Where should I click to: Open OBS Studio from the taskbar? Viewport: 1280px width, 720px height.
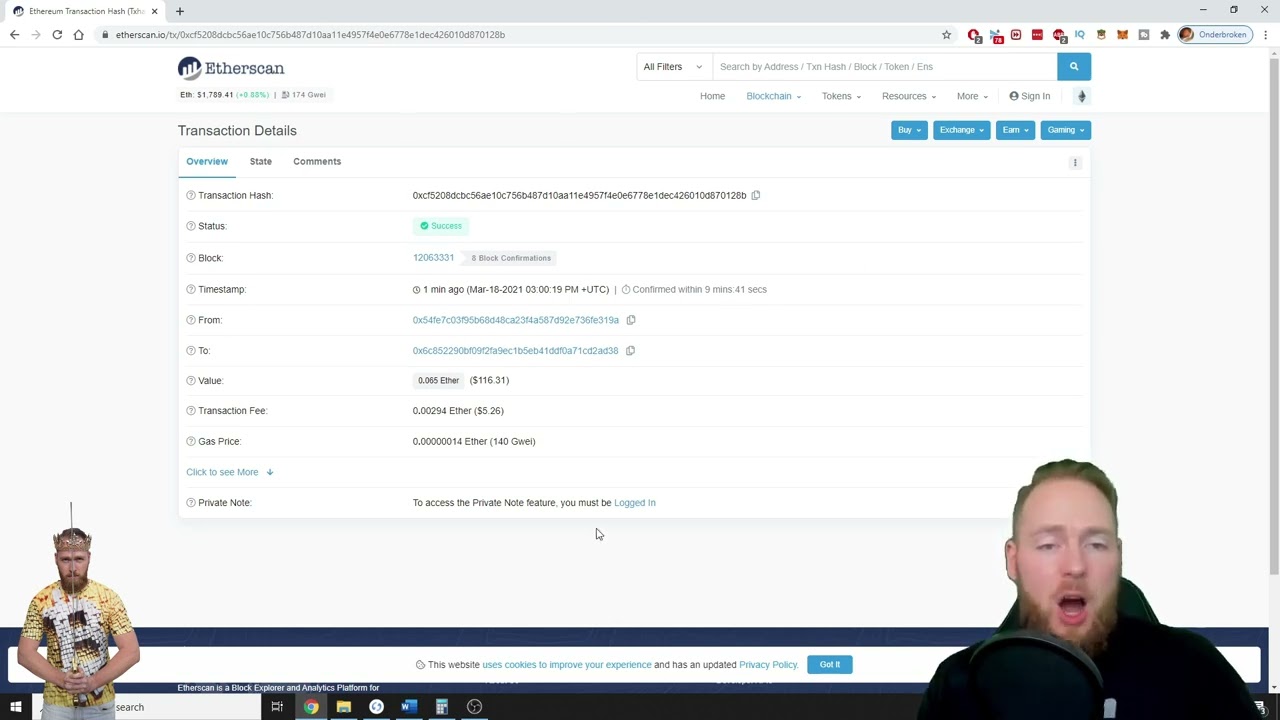474,707
